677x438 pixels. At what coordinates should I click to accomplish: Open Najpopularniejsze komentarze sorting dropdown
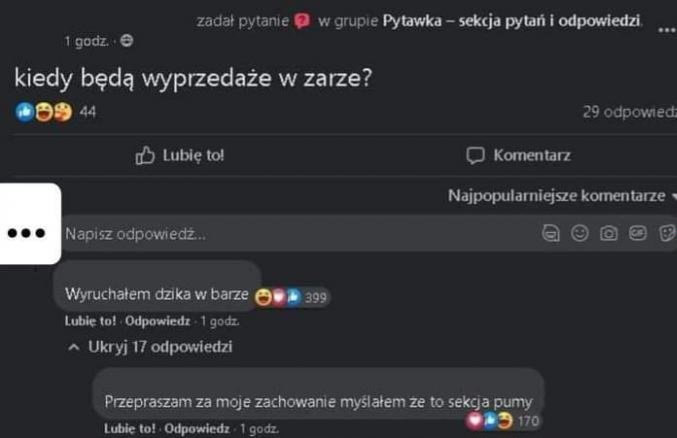coord(562,196)
